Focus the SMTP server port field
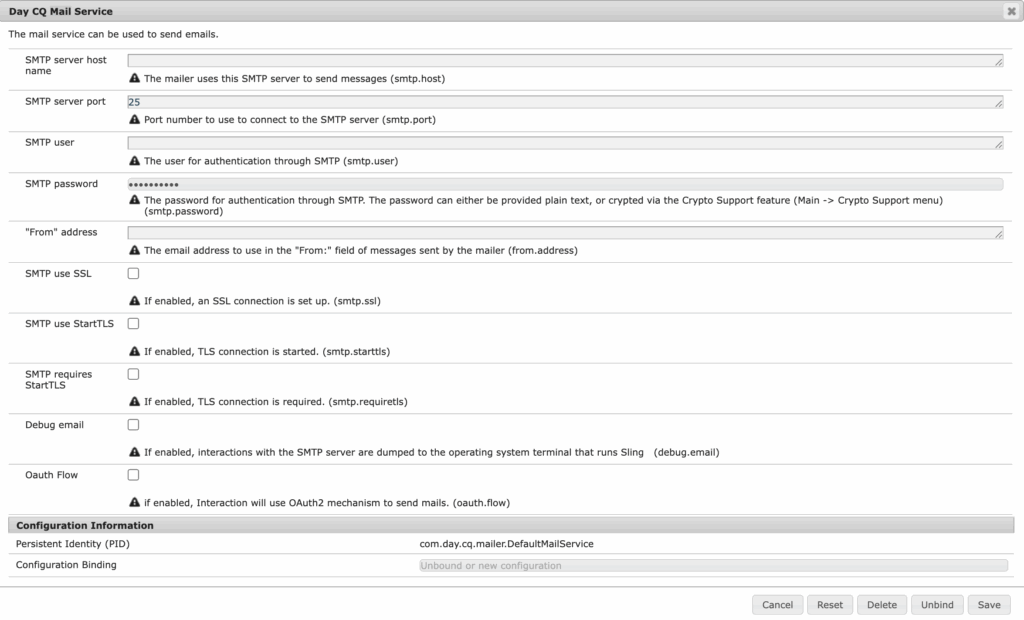 pyautogui.click(x=565, y=102)
